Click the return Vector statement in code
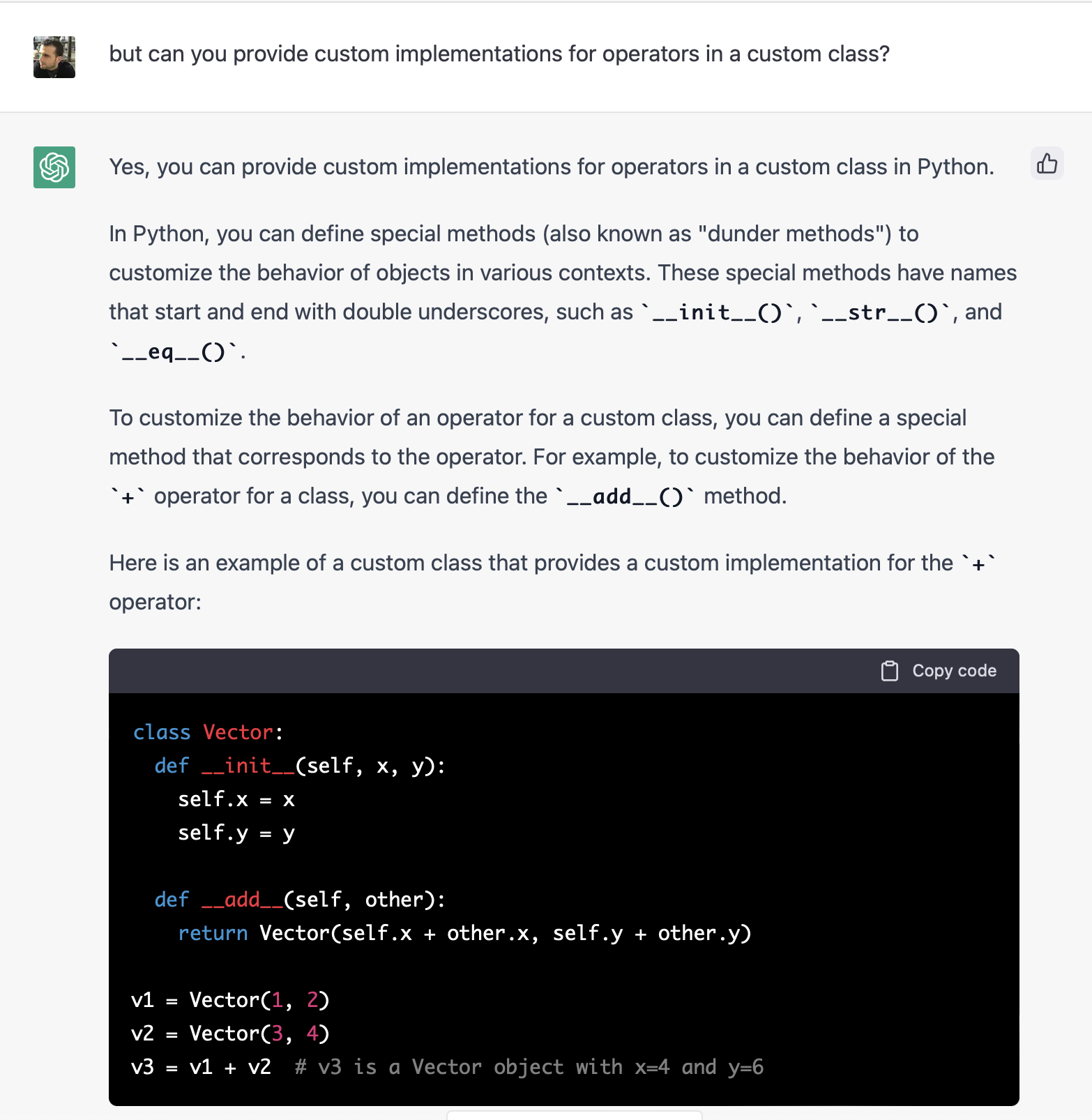 (464, 933)
